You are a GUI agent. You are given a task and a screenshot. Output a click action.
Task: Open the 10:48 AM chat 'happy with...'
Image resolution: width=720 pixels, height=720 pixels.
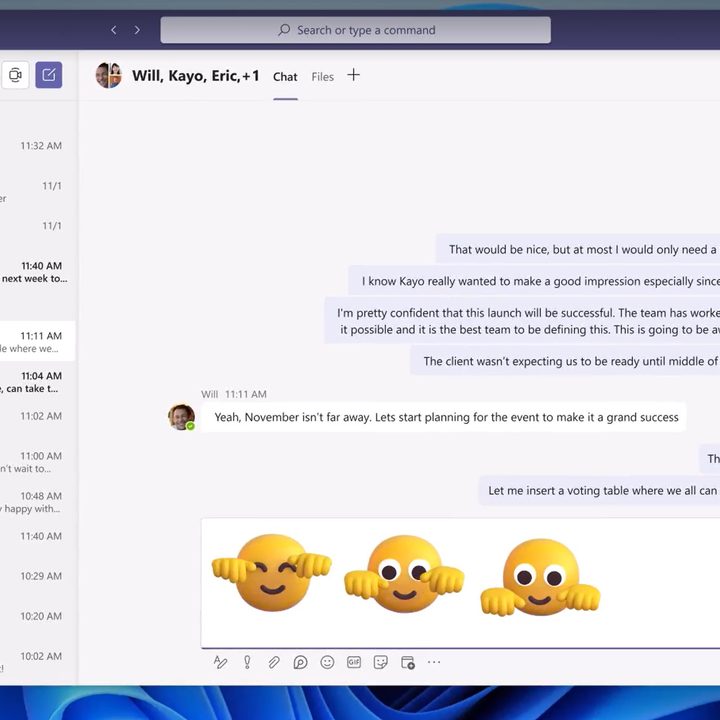38,502
